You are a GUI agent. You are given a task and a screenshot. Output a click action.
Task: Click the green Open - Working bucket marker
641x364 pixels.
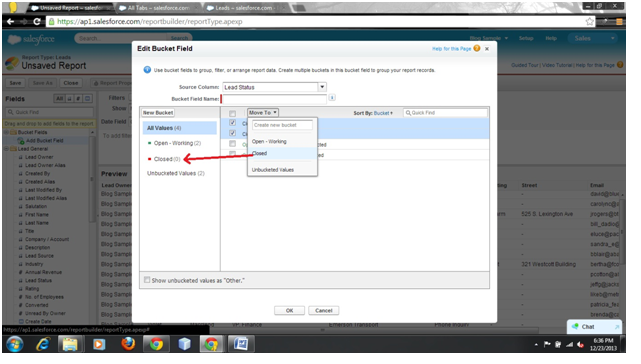[149, 143]
